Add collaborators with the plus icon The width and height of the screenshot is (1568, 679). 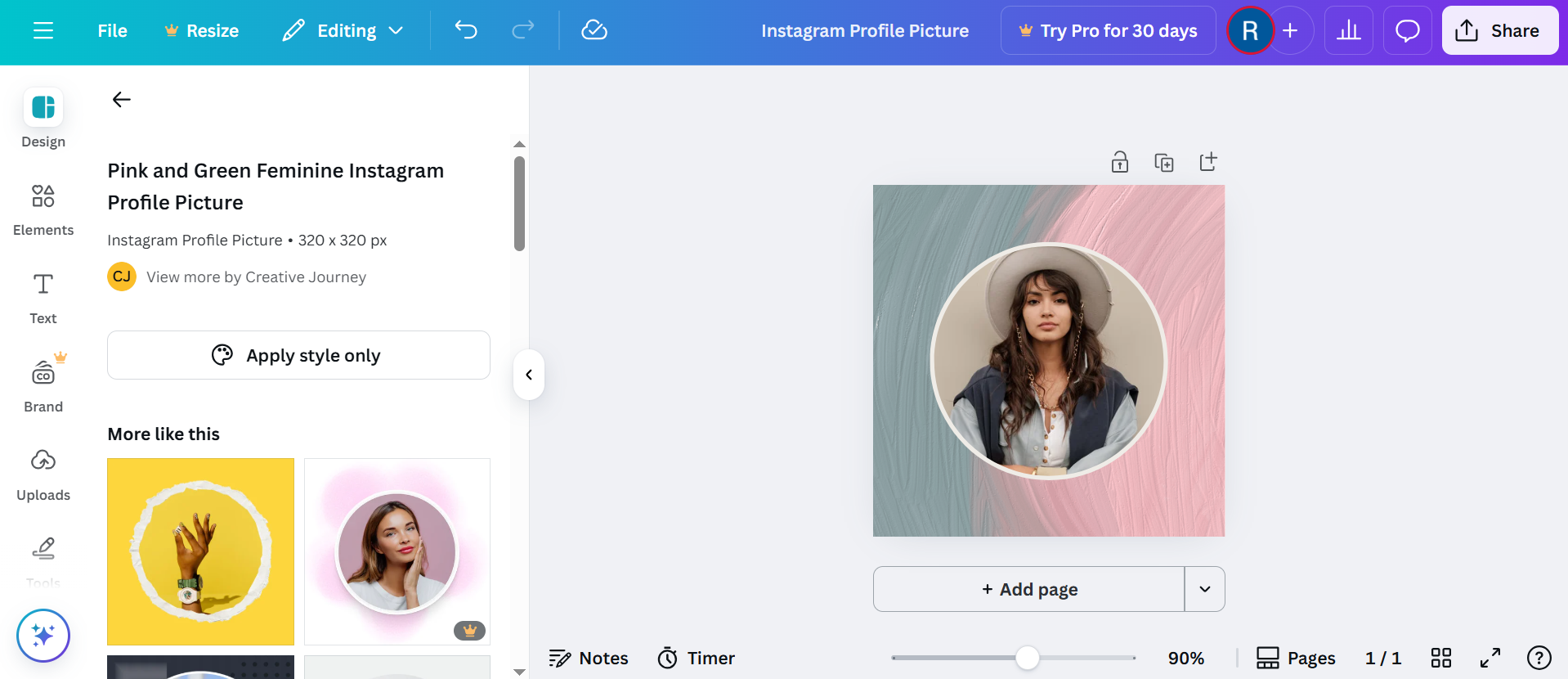click(x=1291, y=31)
